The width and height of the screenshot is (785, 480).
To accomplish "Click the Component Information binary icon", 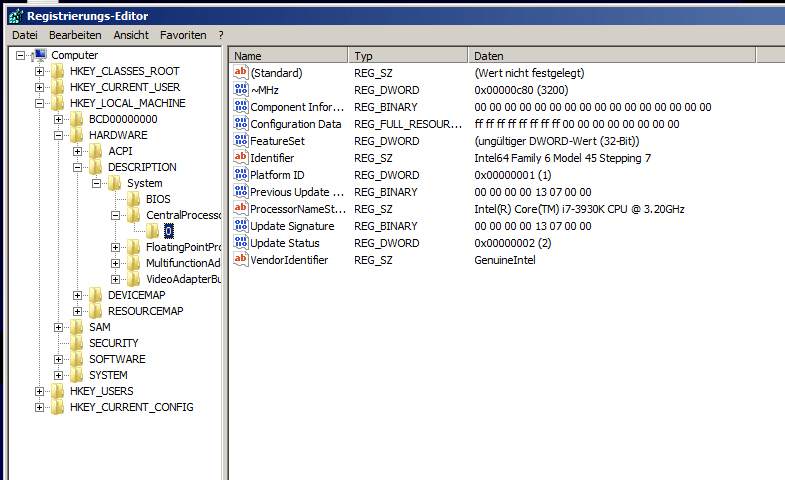I will click(x=241, y=107).
